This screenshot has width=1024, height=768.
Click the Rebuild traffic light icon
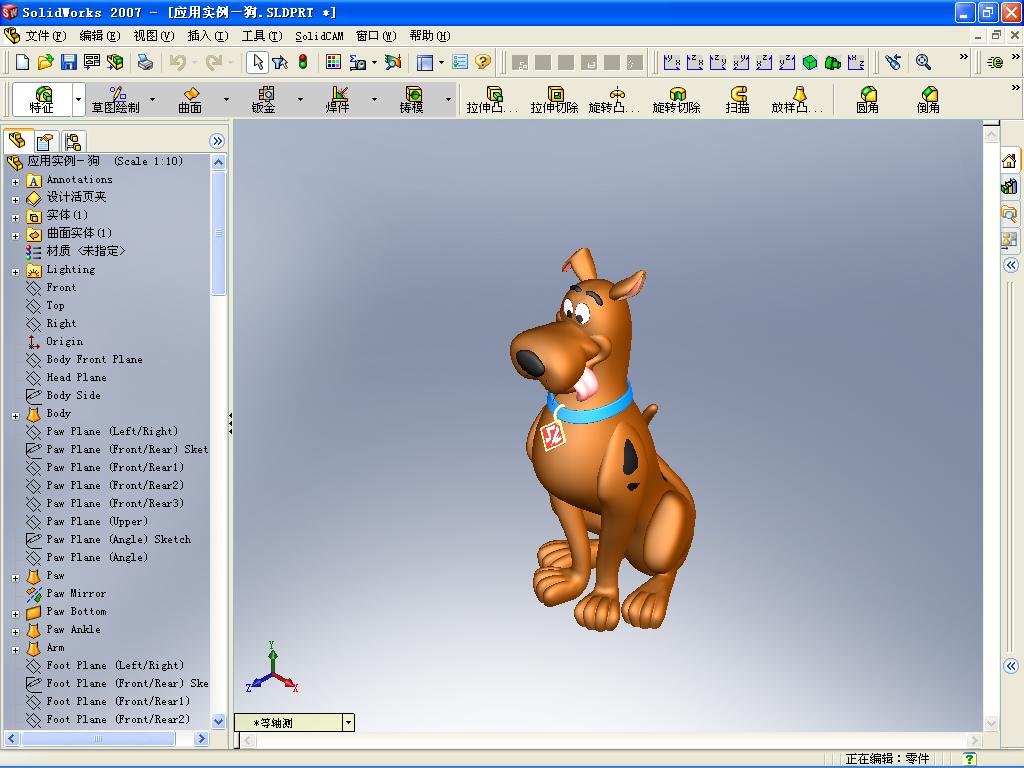point(303,62)
